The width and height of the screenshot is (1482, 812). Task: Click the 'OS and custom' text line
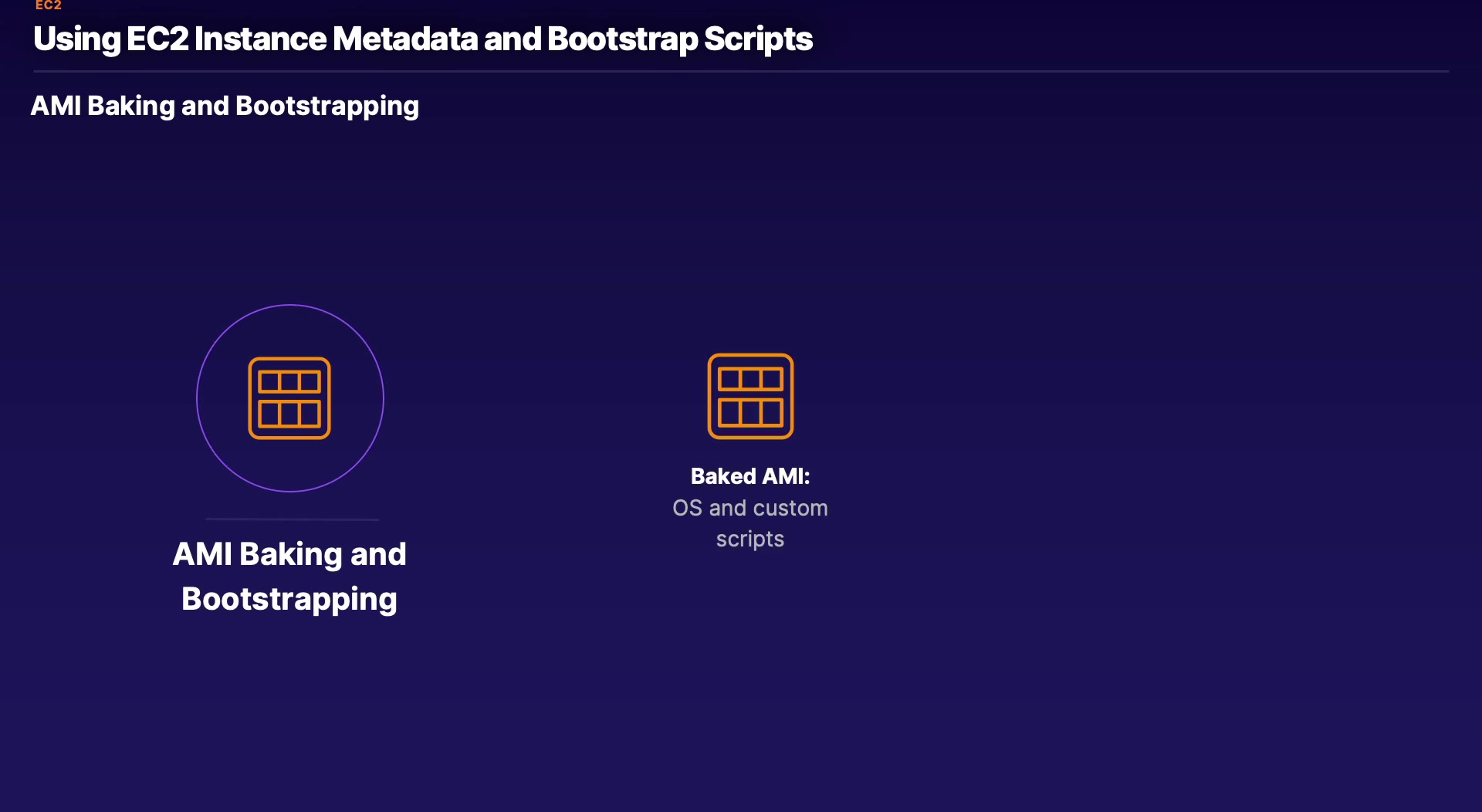tap(750, 508)
